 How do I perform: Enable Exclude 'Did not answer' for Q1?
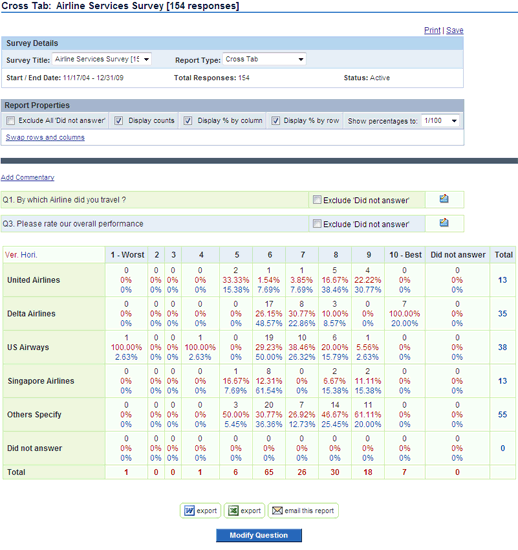317,200
